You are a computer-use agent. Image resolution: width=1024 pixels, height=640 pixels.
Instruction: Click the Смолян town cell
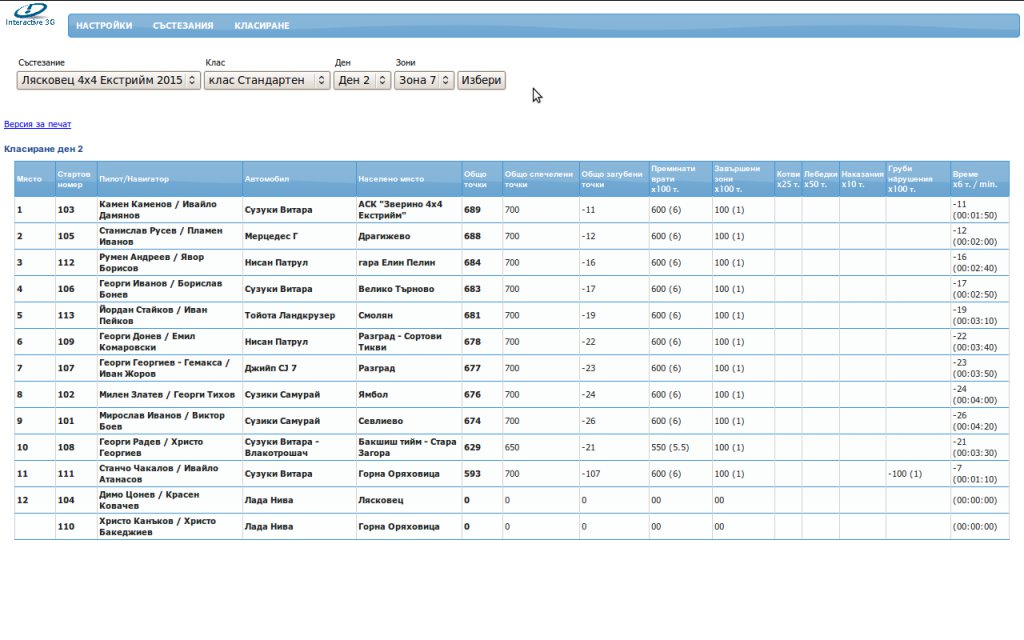(409, 315)
